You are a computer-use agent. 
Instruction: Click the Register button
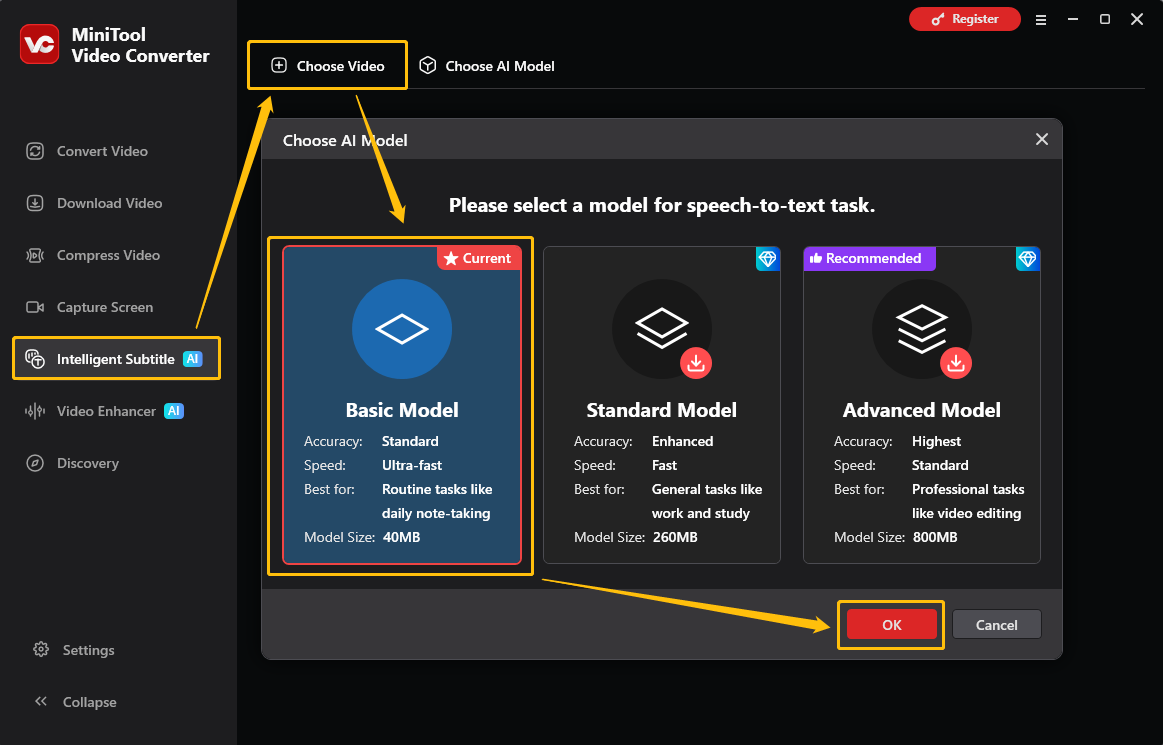964,19
